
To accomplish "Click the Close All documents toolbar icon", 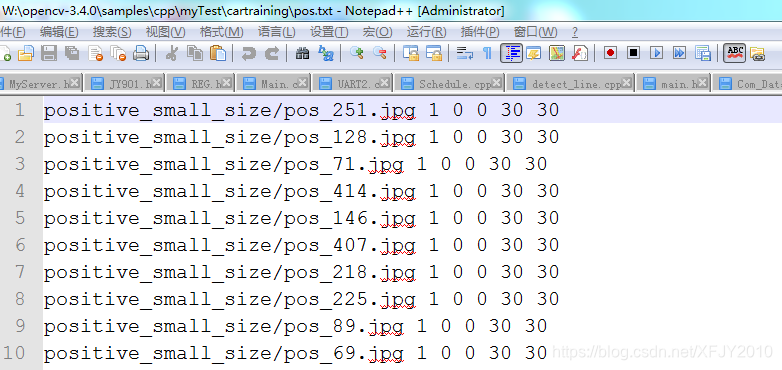I will [x=118, y=53].
